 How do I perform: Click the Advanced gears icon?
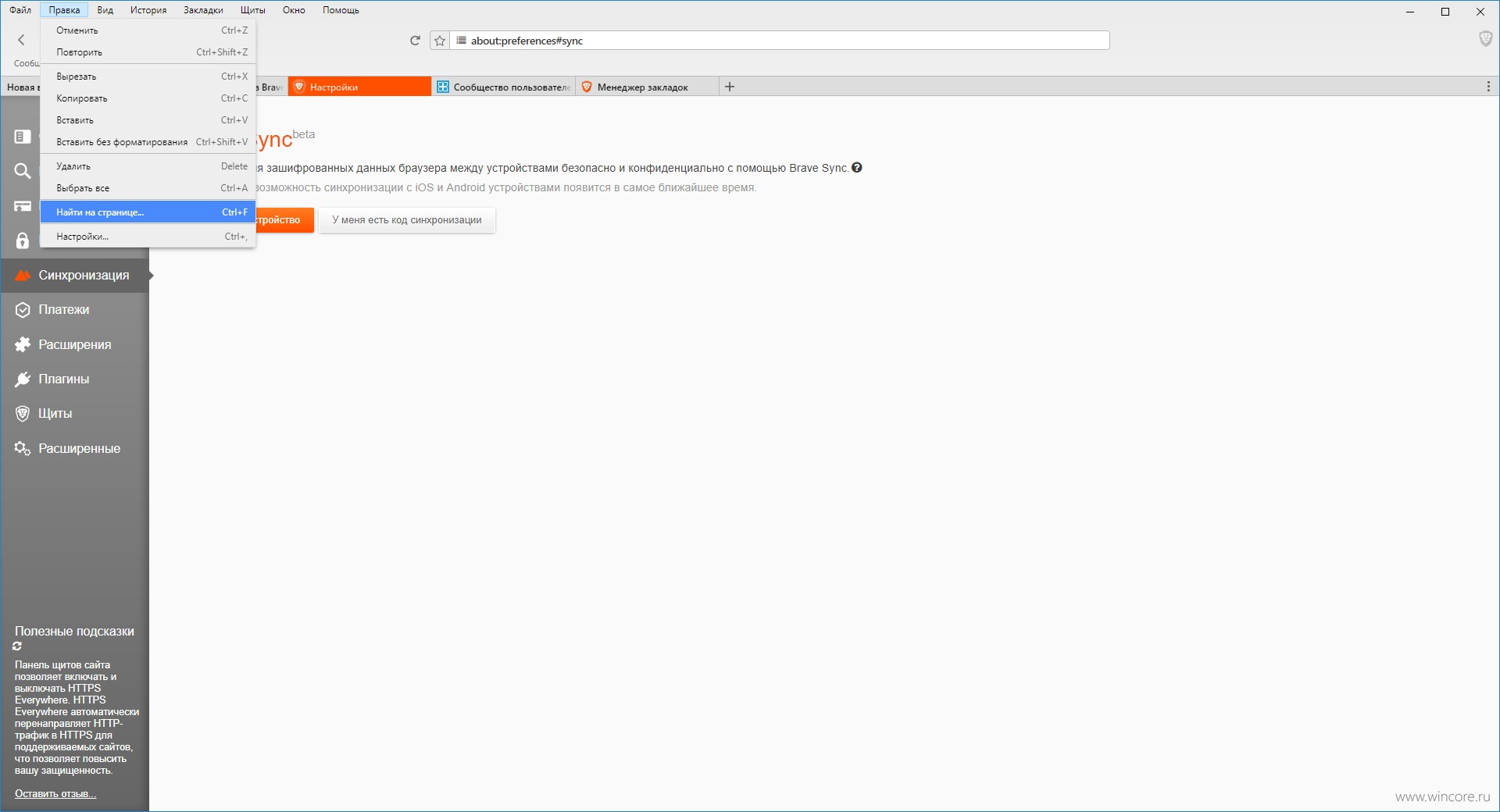(x=23, y=448)
